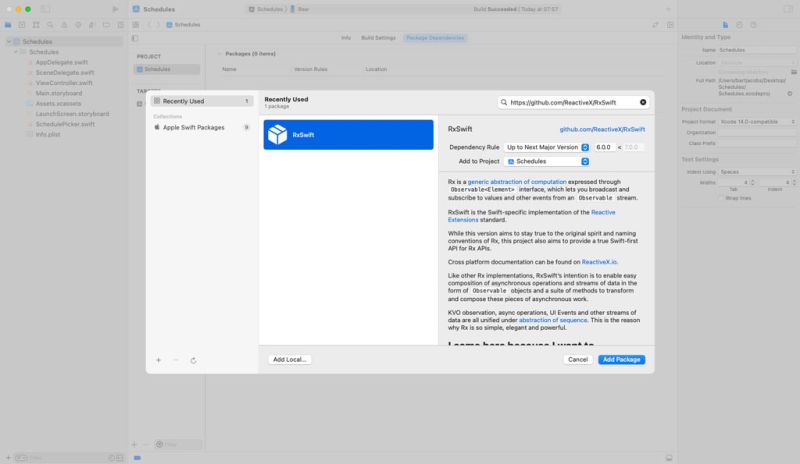This screenshot has height=464, width=800.
Task: Toggle the navigator sidebar
Action: tap(45, 9)
